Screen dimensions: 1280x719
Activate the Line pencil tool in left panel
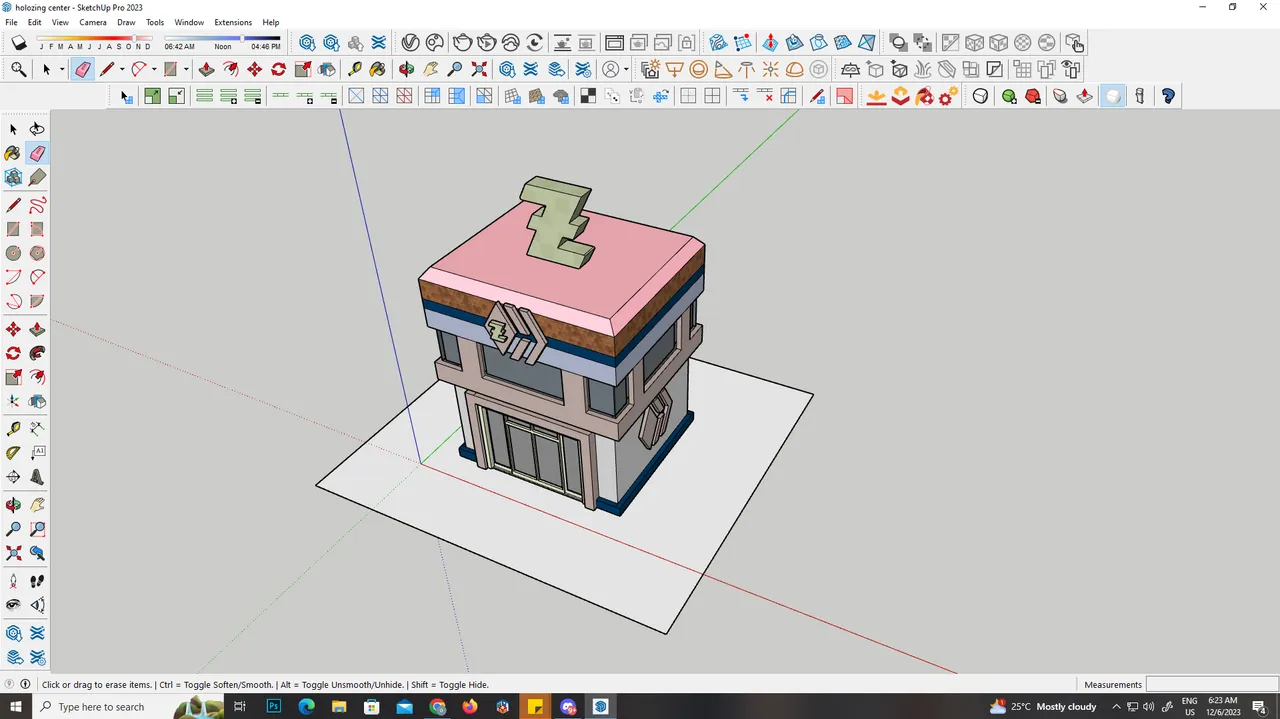click(13, 205)
